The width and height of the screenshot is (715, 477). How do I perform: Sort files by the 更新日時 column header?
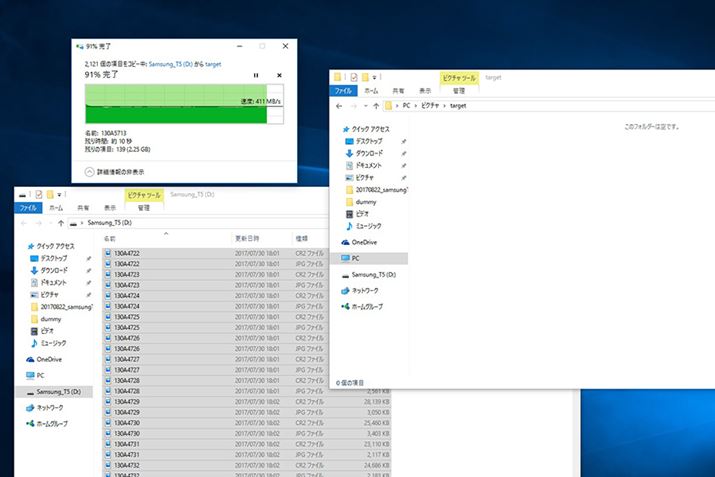point(246,239)
